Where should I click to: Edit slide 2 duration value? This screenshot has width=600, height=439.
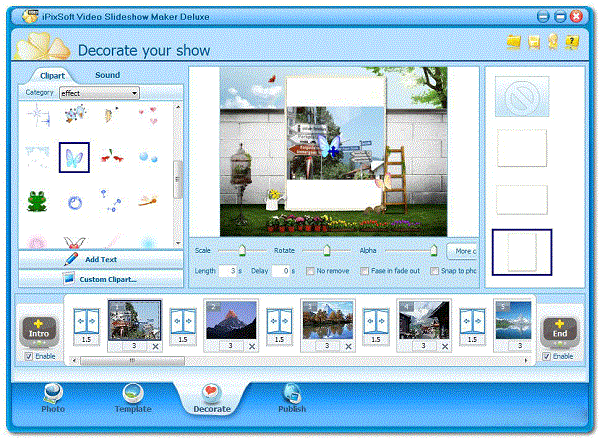click(231, 346)
